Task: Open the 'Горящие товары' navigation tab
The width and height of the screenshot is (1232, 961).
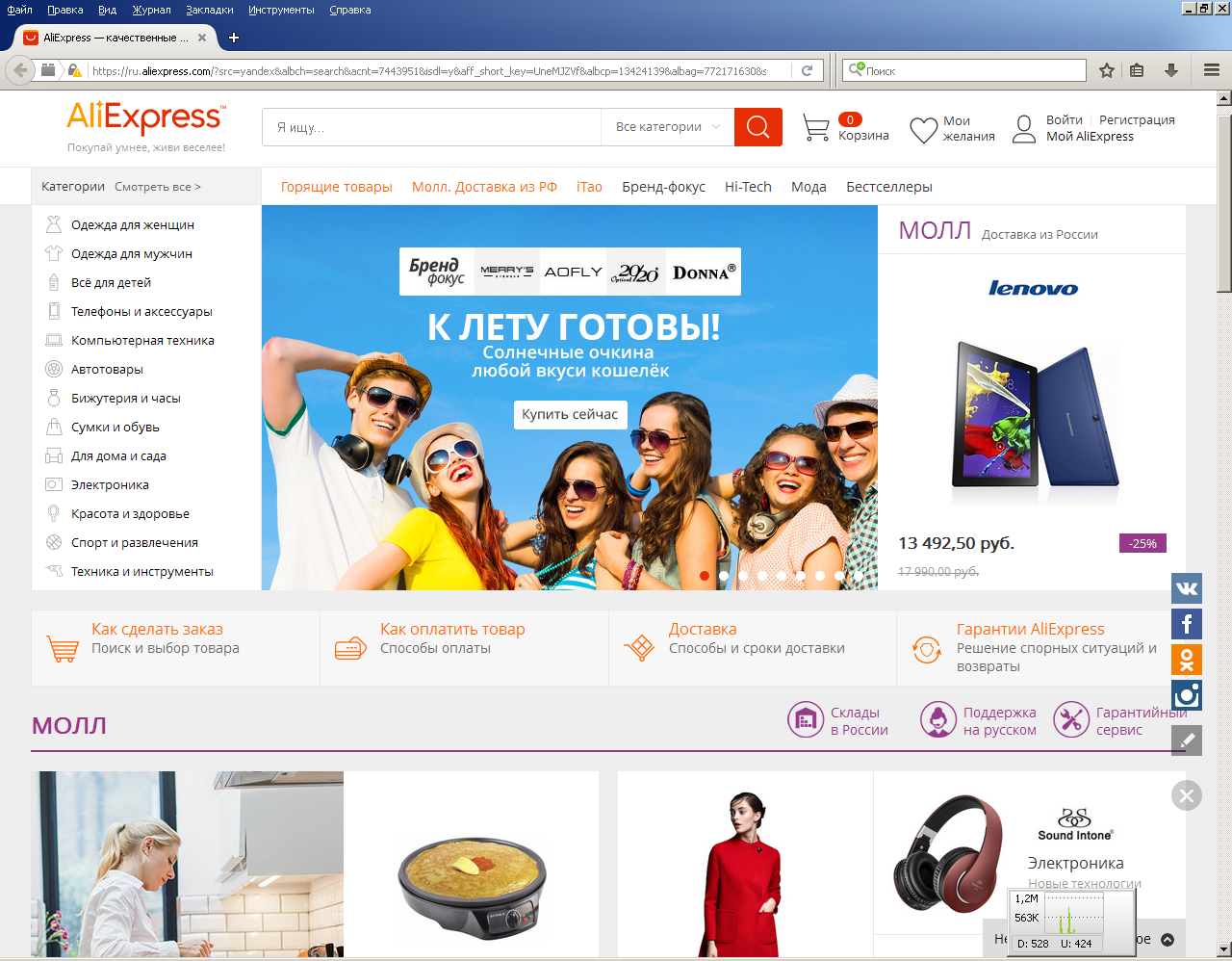Action: point(336,187)
